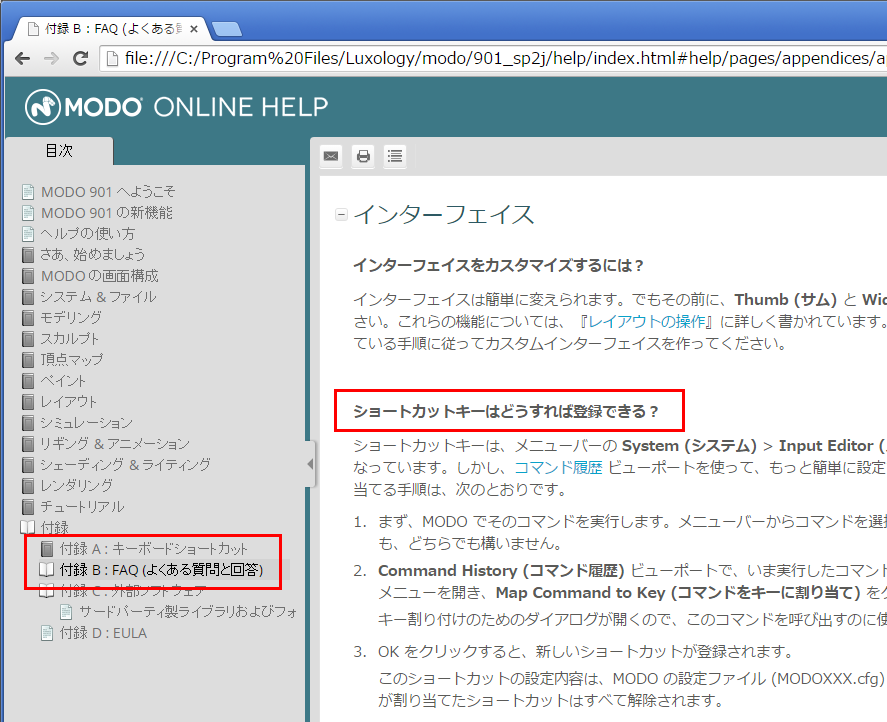Click the print topic icon
This screenshot has width=887, height=722.
click(363, 156)
